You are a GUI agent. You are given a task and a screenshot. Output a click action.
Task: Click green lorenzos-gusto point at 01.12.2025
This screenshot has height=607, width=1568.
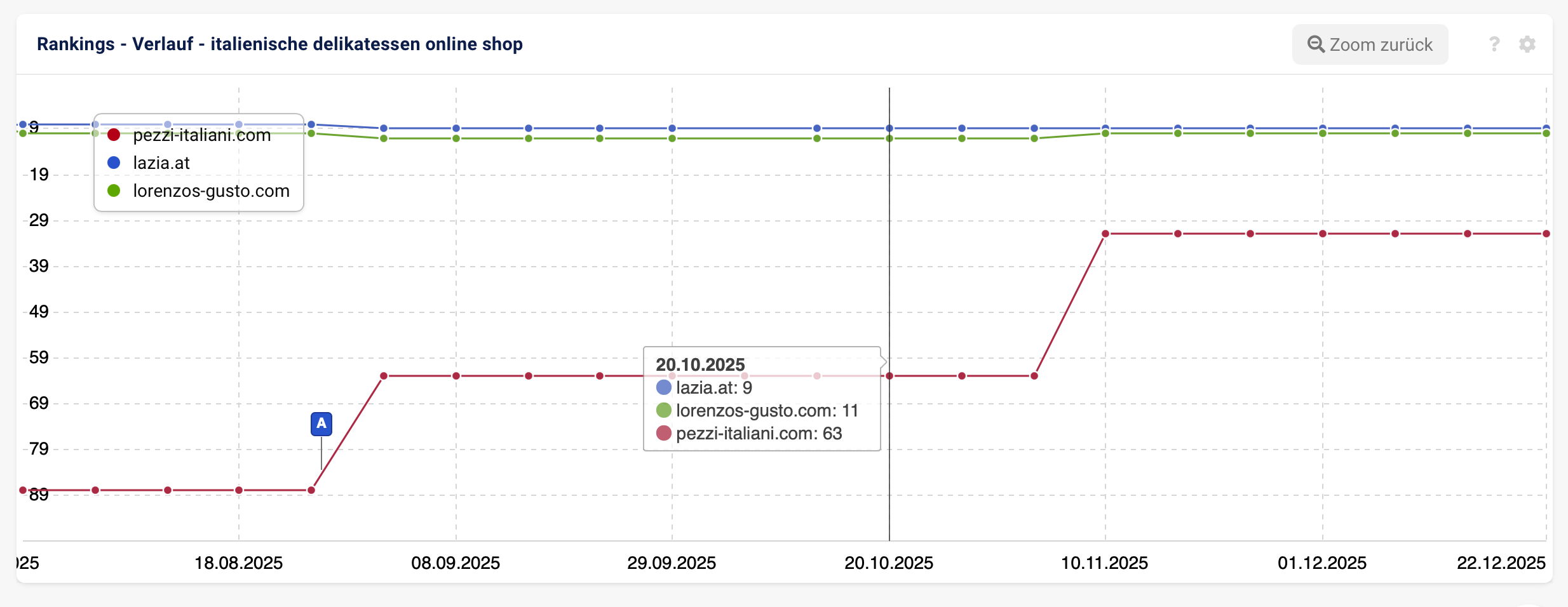(1323, 133)
